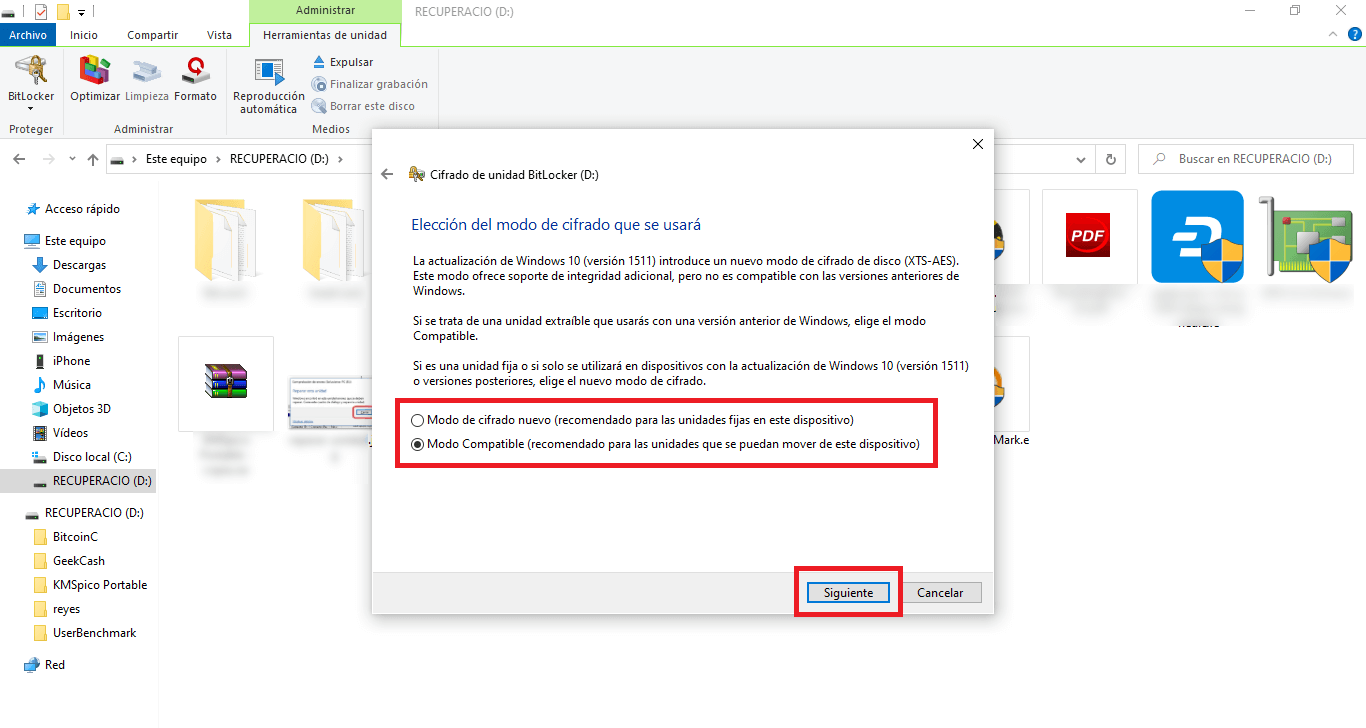Select Modo Compatible option
Image resolution: width=1366 pixels, height=728 pixels.
[665, 444]
